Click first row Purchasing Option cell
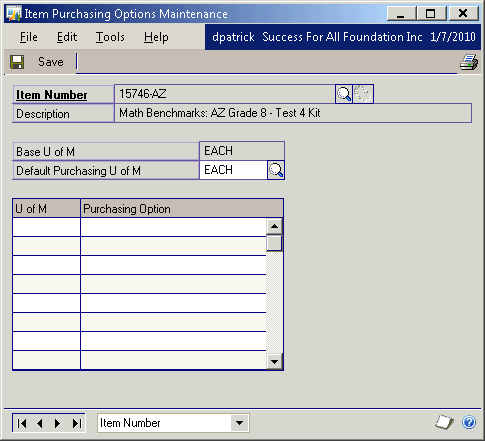 (173, 227)
